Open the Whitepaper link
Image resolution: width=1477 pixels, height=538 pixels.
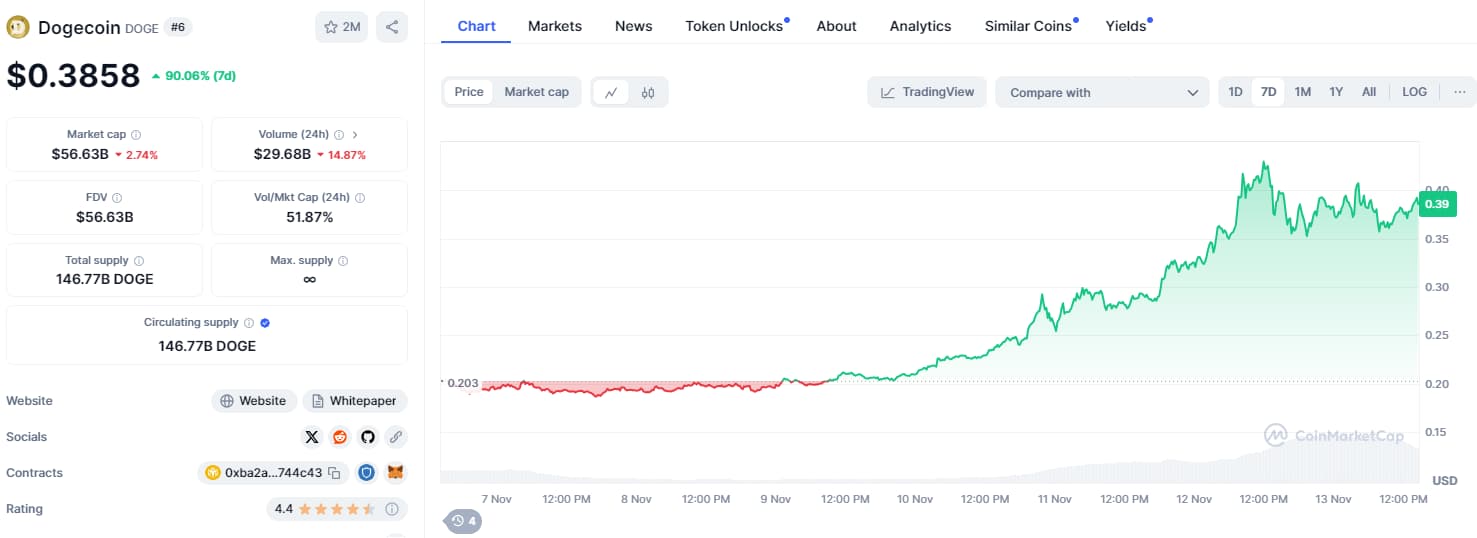pos(355,401)
